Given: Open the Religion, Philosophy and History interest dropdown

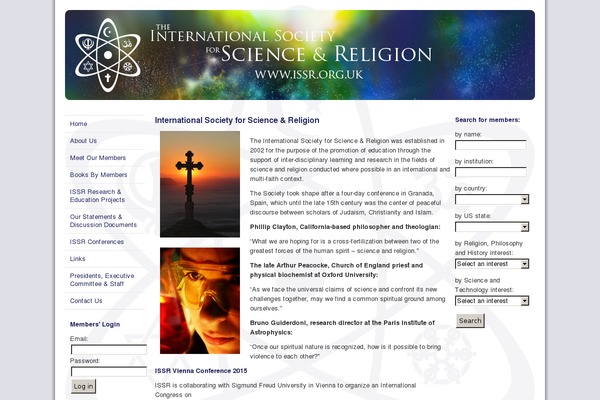Looking at the screenshot, I should tap(492, 264).
